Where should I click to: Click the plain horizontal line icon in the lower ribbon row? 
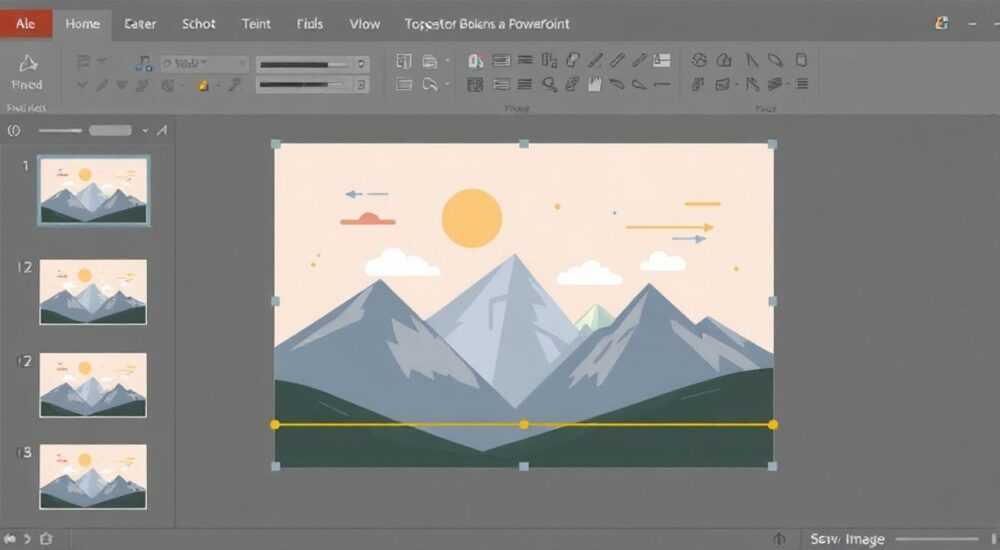tap(663, 84)
